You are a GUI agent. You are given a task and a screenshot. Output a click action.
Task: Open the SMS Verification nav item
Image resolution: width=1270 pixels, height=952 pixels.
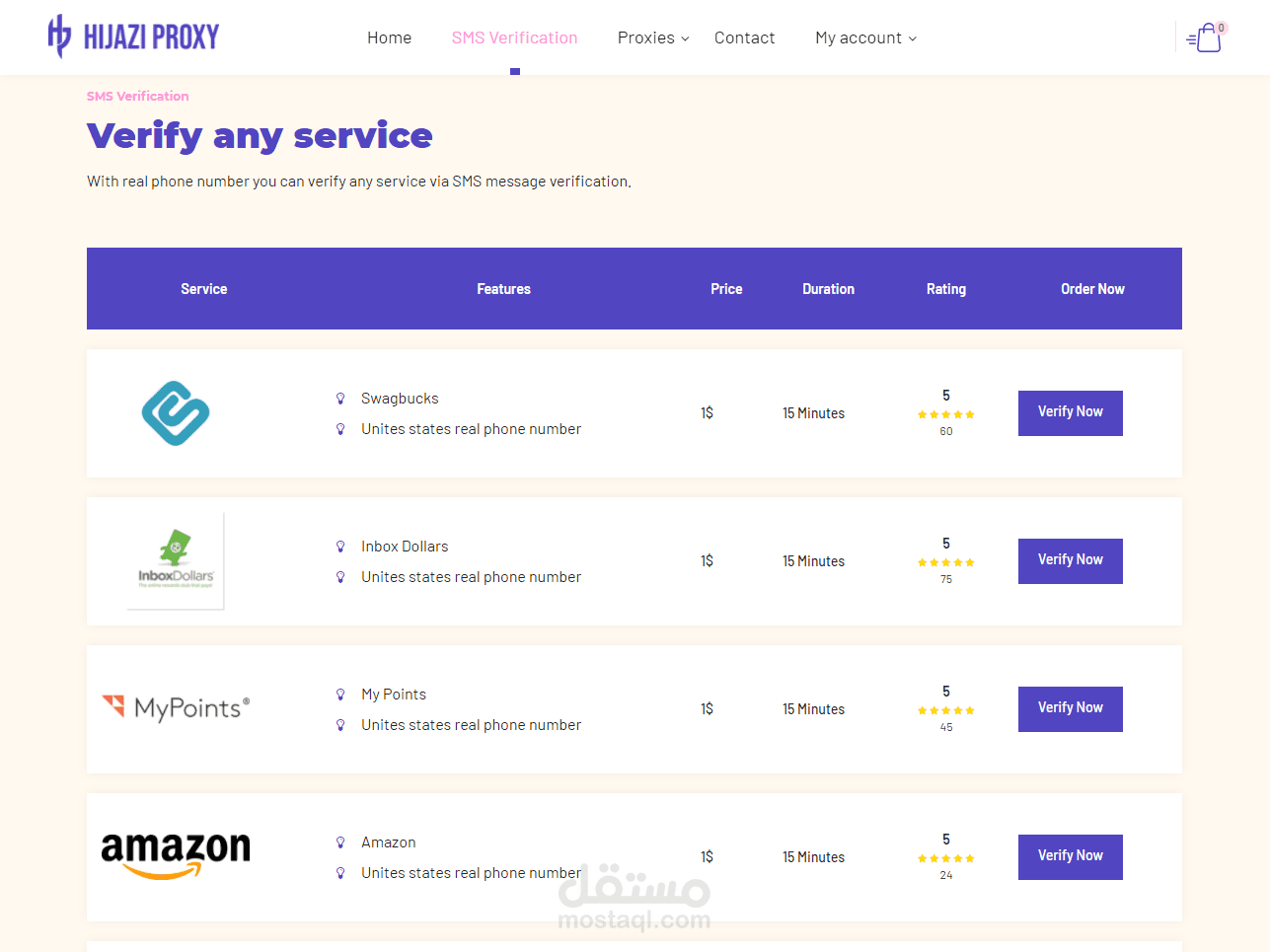[515, 37]
